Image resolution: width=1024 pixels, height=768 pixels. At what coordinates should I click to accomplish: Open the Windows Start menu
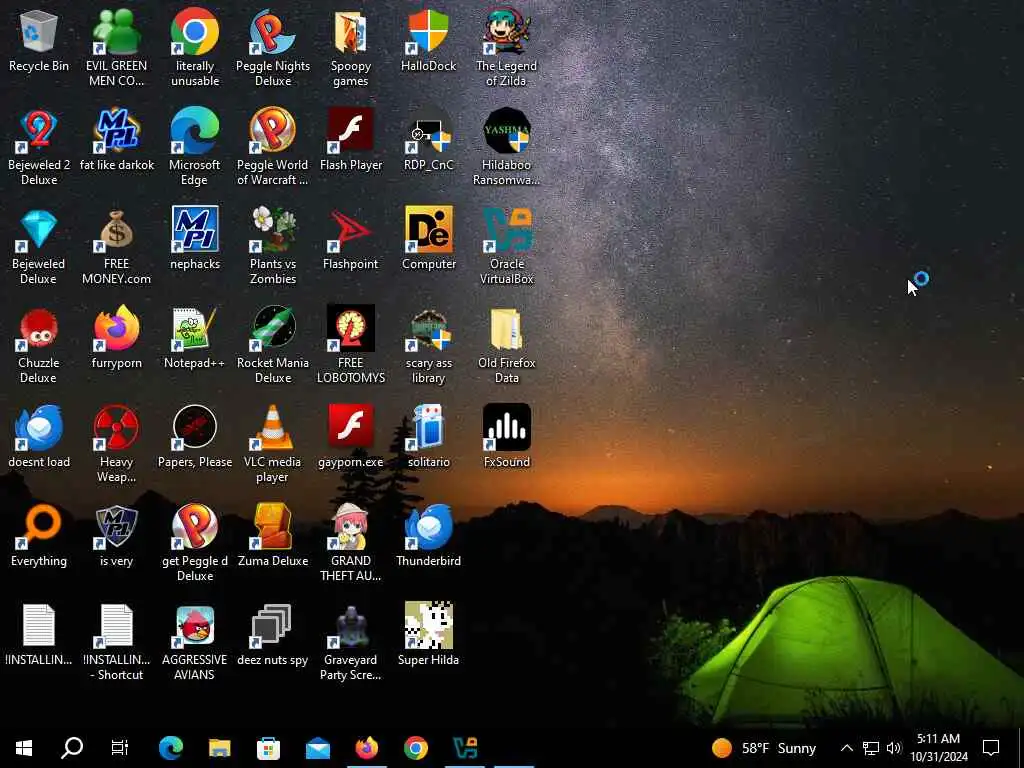[x=24, y=748]
